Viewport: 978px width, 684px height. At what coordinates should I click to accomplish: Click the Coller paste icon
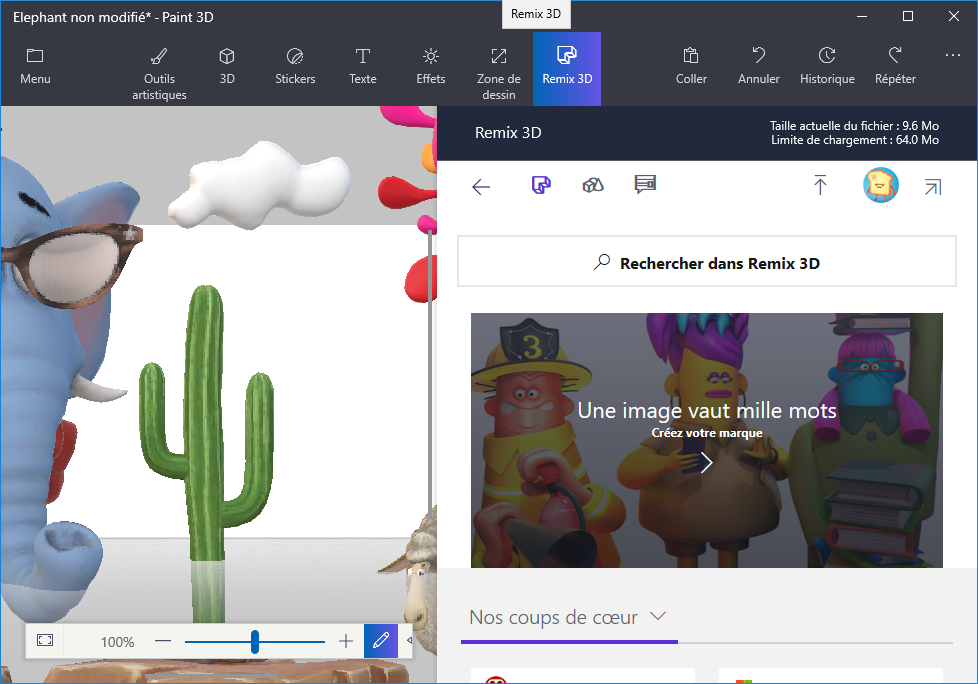691,67
